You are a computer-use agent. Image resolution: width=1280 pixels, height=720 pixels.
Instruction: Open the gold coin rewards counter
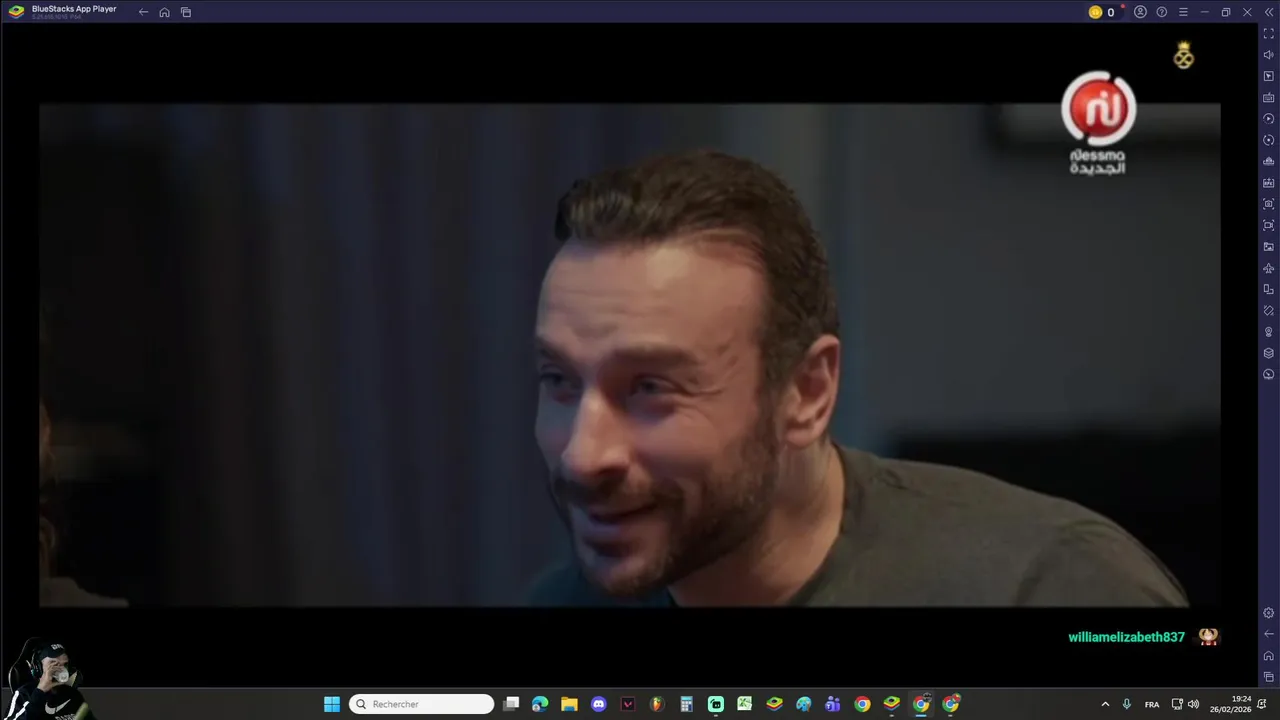tap(1102, 12)
